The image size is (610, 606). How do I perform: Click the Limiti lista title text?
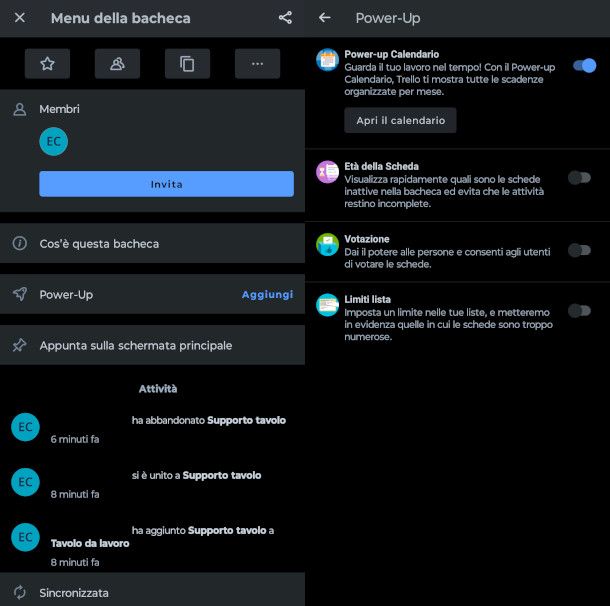(368, 299)
